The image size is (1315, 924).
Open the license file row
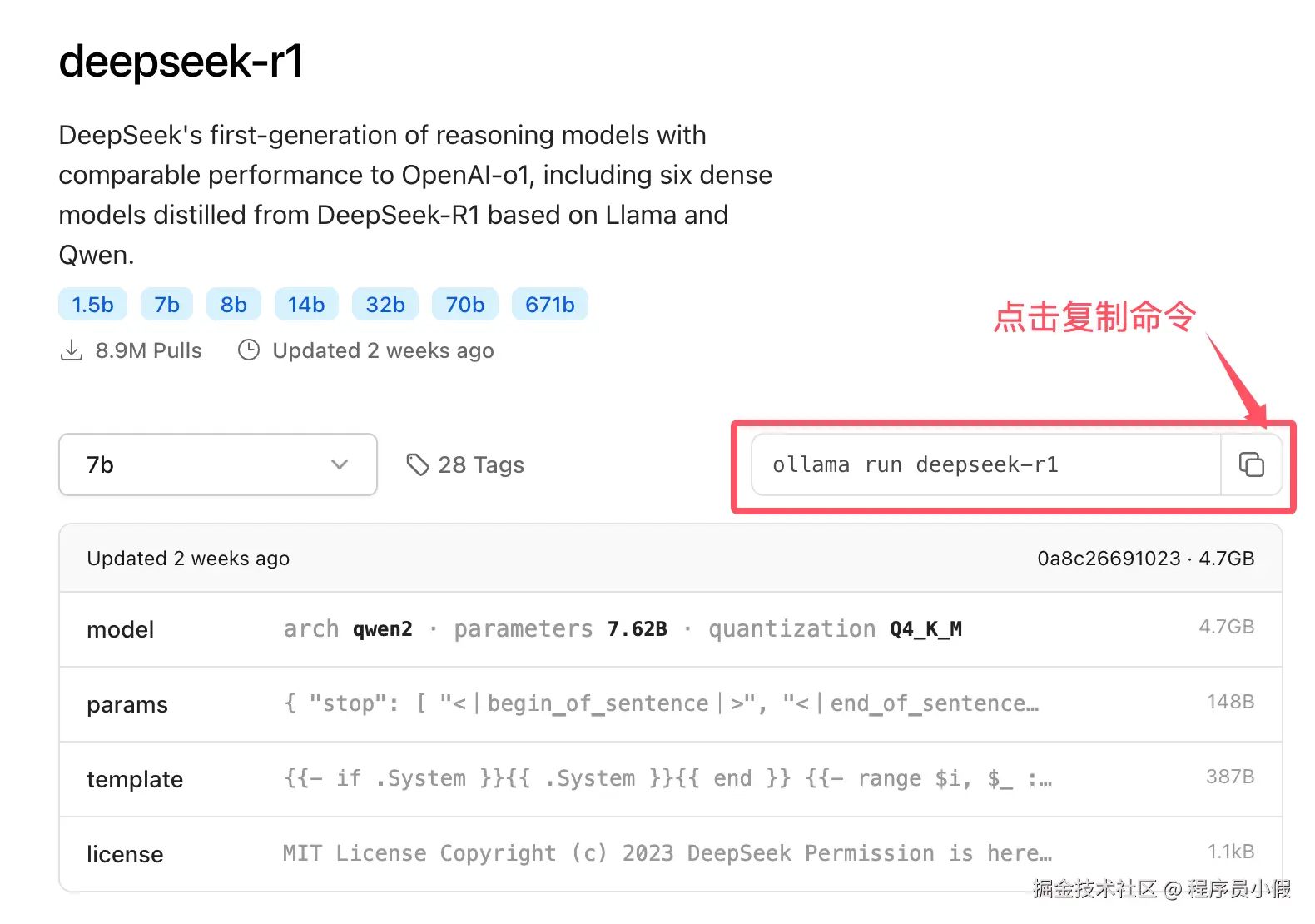pos(670,854)
